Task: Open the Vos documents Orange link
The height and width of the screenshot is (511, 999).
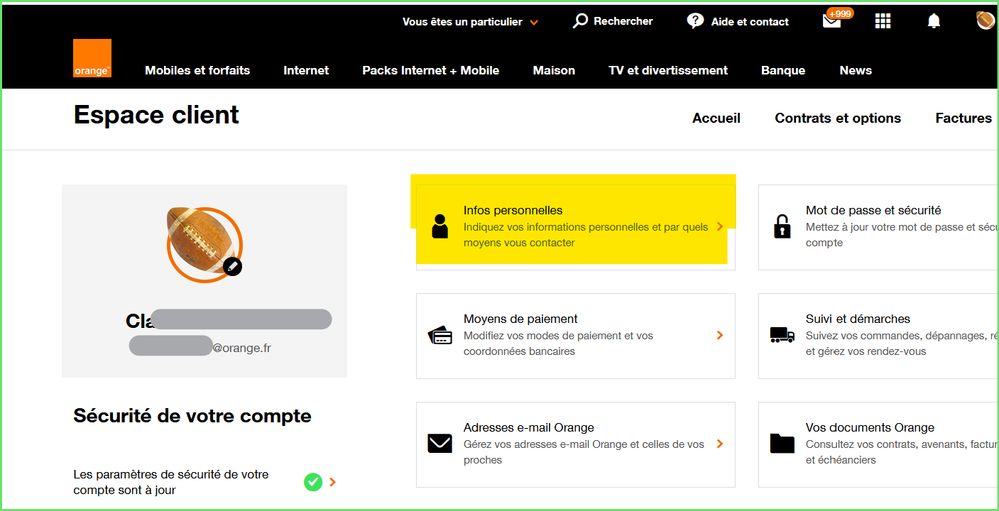Action: tap(870, 428)
